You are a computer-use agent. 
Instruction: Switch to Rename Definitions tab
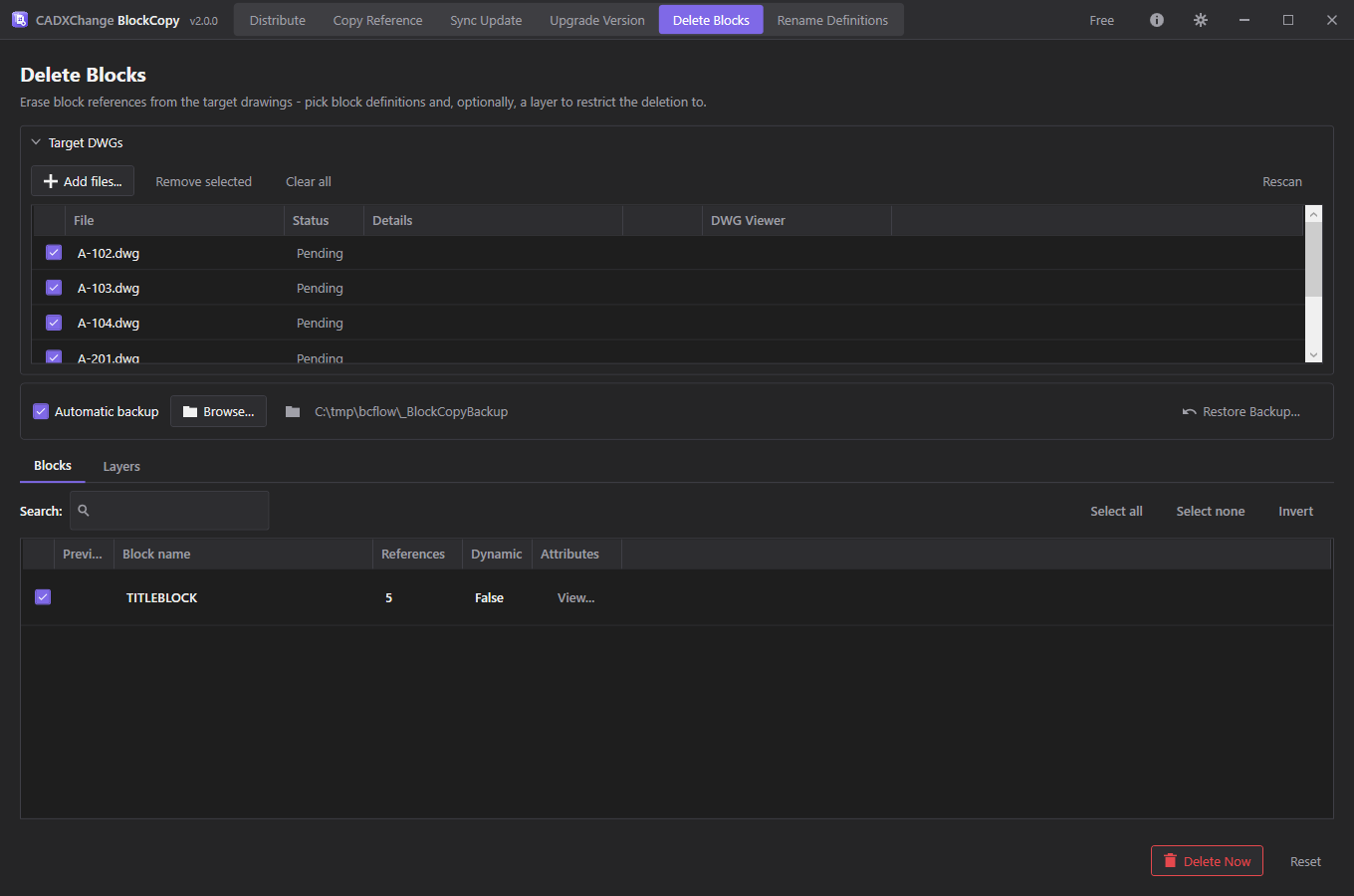pyautogui.click(x=832, y=20)
